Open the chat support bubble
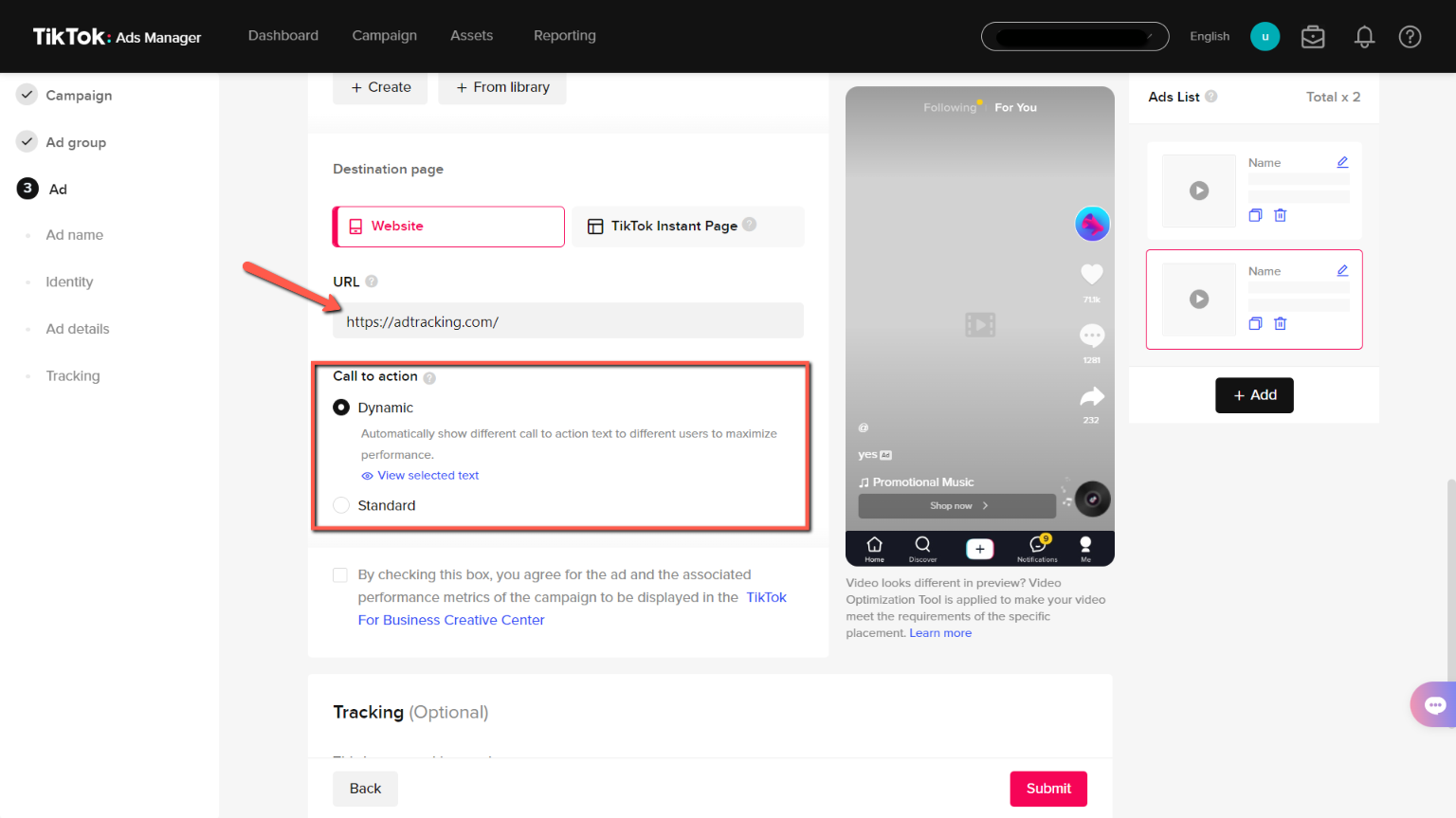This screenshot has height=818, width=1456. [x=1434, y=705]
